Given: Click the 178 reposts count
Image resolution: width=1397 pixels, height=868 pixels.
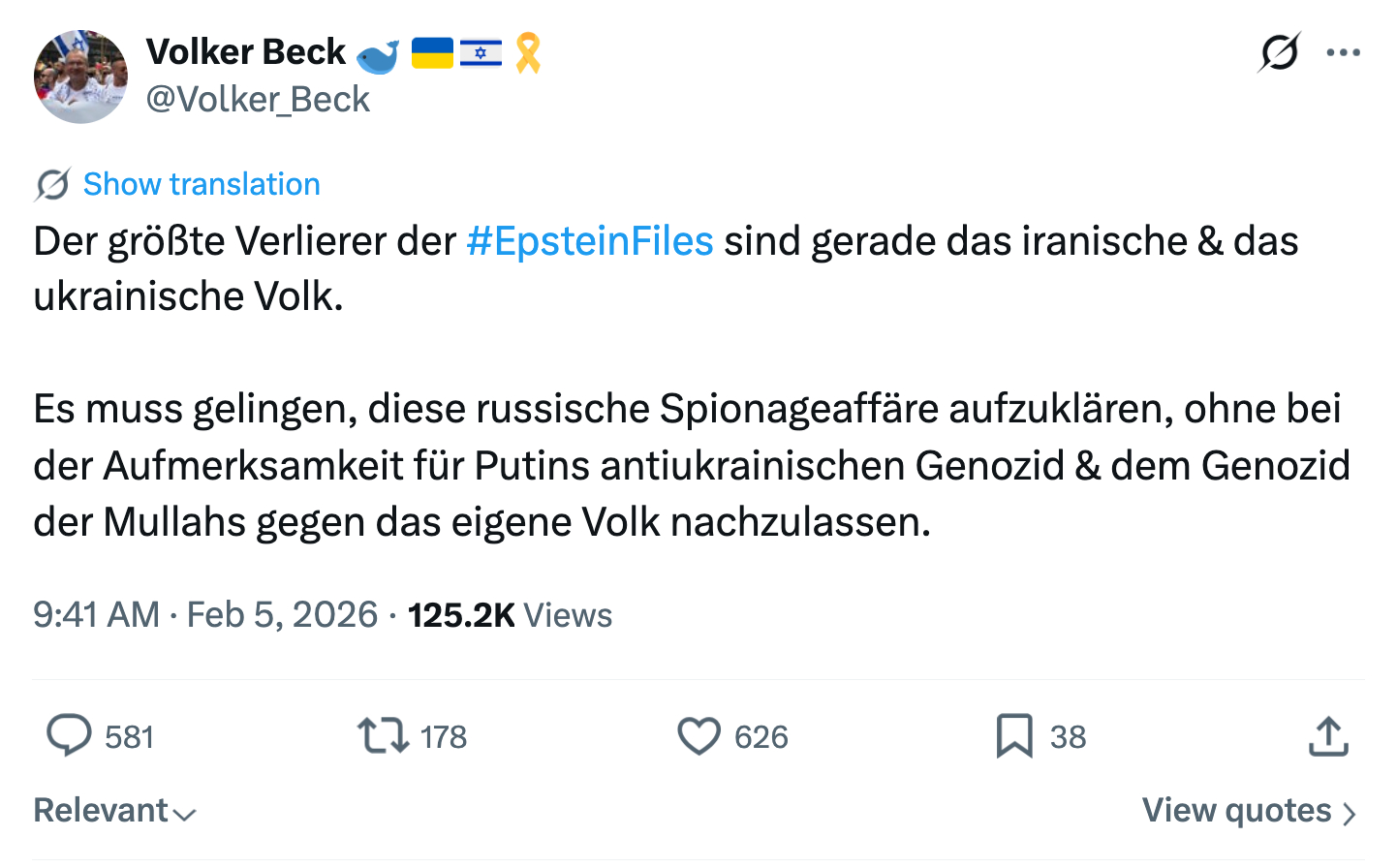Looking at the screenshot, I should 444,737.
